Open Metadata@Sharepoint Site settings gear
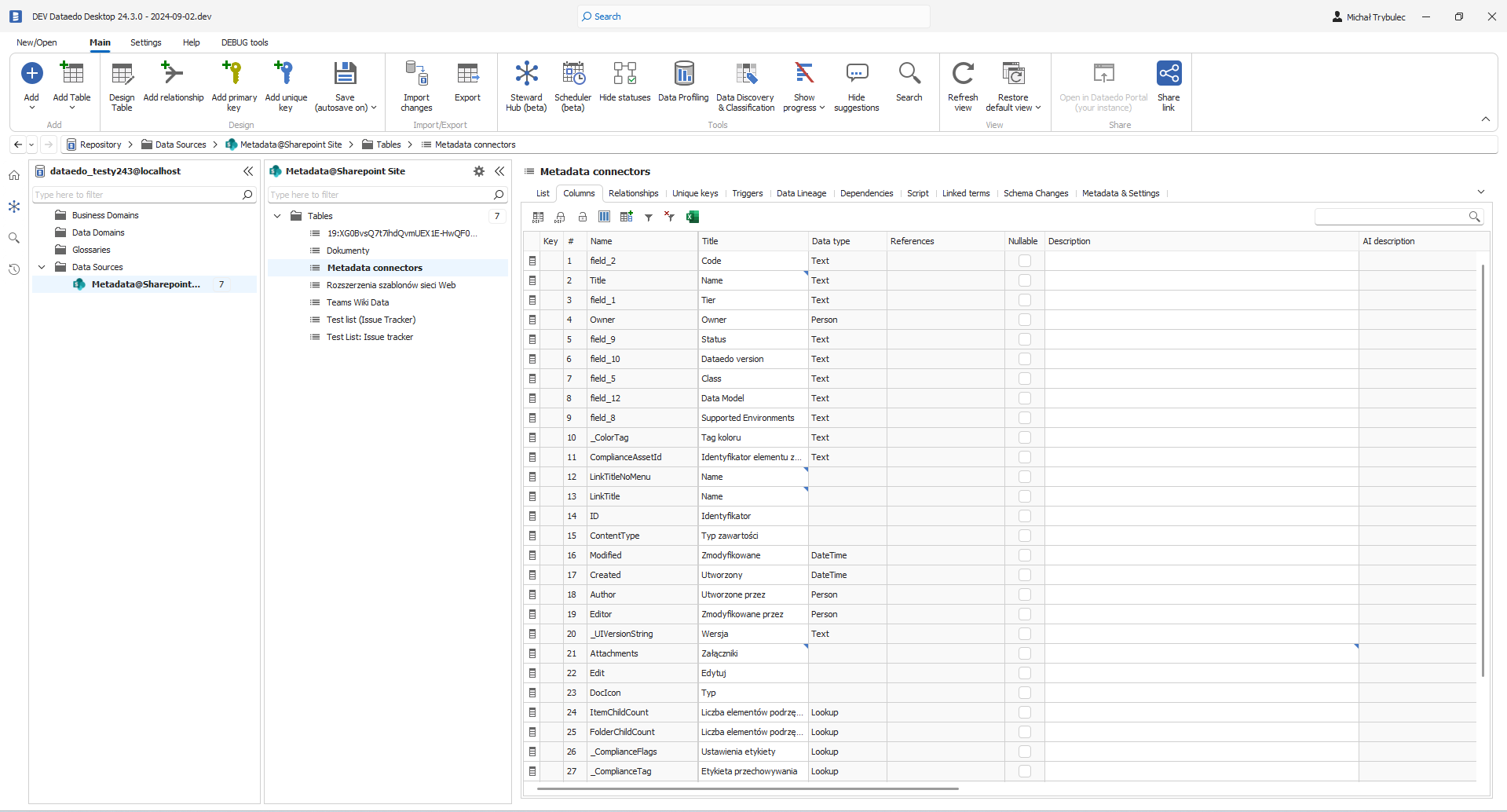1507x812 pixels. pyautogui.click(x=479, y=171)
